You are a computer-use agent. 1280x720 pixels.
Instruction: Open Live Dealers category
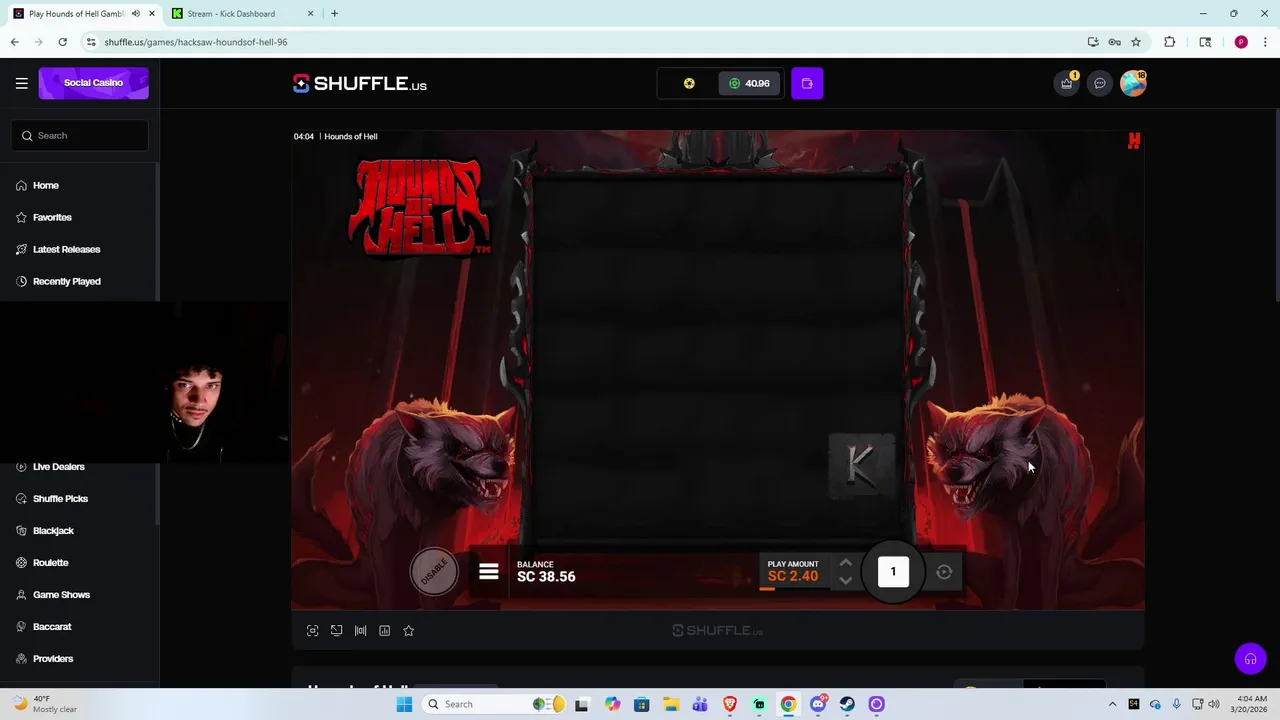(x=58, y=467)
